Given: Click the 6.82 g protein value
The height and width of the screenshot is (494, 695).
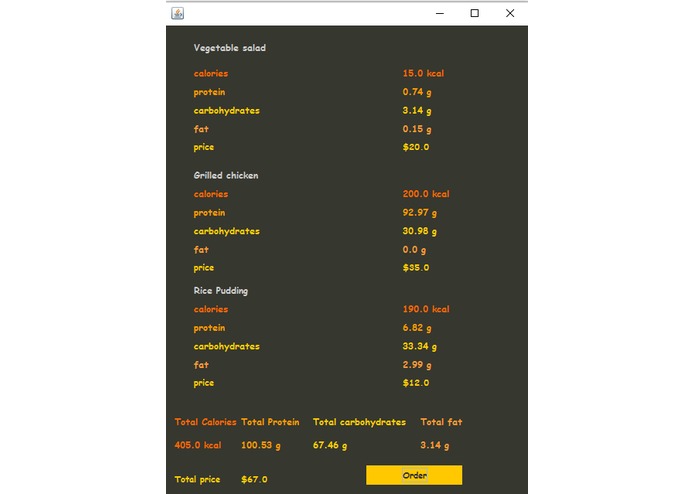Looking at the screenshot, I should [417, 328].
